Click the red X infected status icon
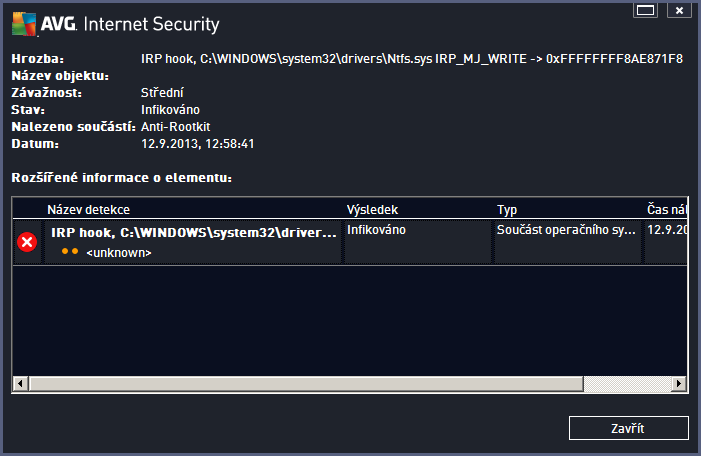701x456 pixels. [x=28, y=242]
